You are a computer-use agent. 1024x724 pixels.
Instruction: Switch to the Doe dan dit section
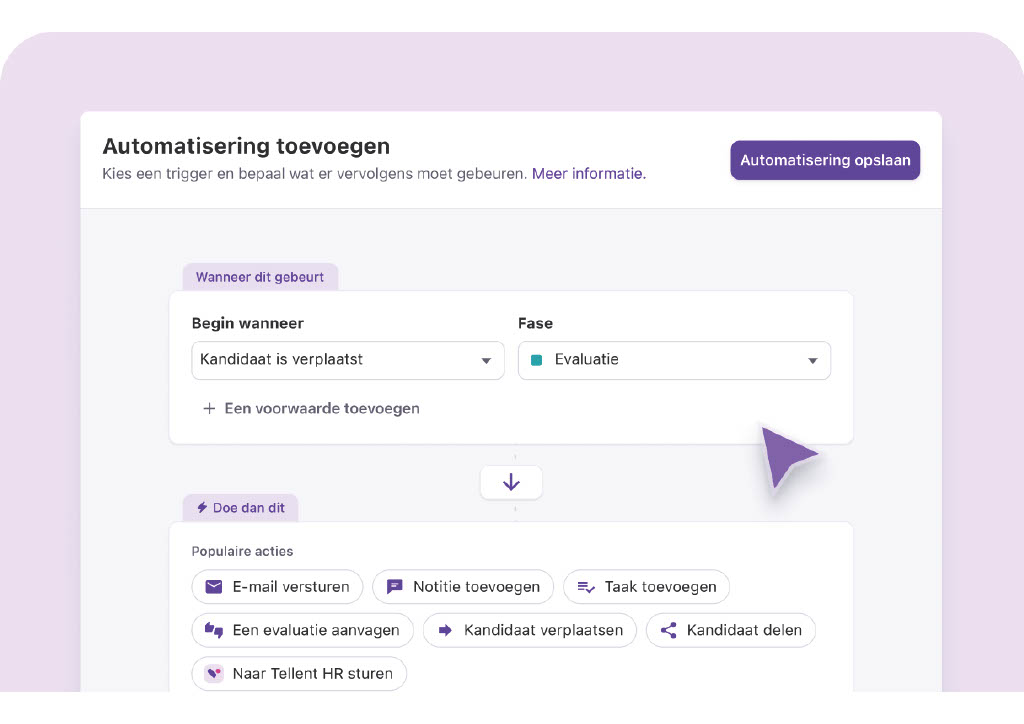(x=240, y=507)
